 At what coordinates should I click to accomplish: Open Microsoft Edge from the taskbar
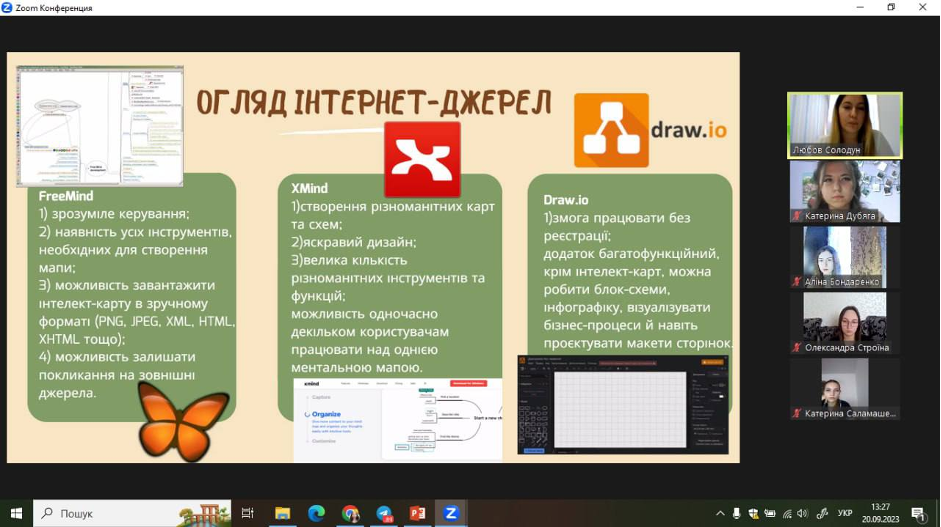pos(316,513)
